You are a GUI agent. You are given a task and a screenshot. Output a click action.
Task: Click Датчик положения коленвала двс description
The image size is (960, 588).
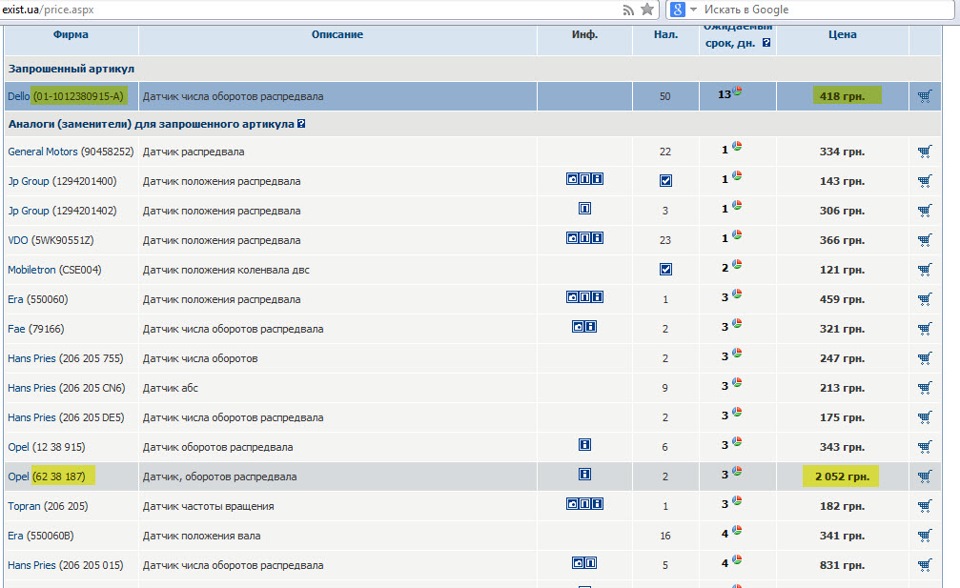(x=226, y=270)
